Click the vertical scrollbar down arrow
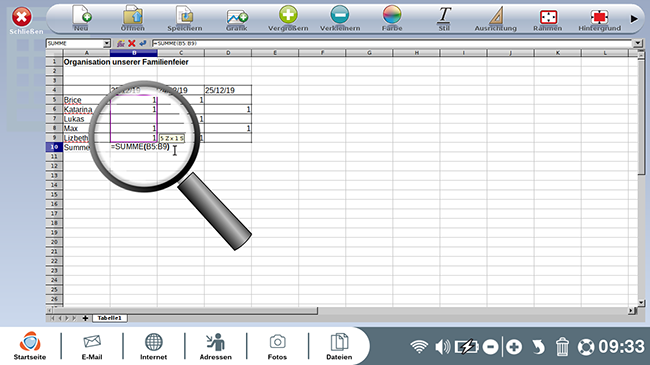This screenshot has height=365, width=650. [641, 303]
